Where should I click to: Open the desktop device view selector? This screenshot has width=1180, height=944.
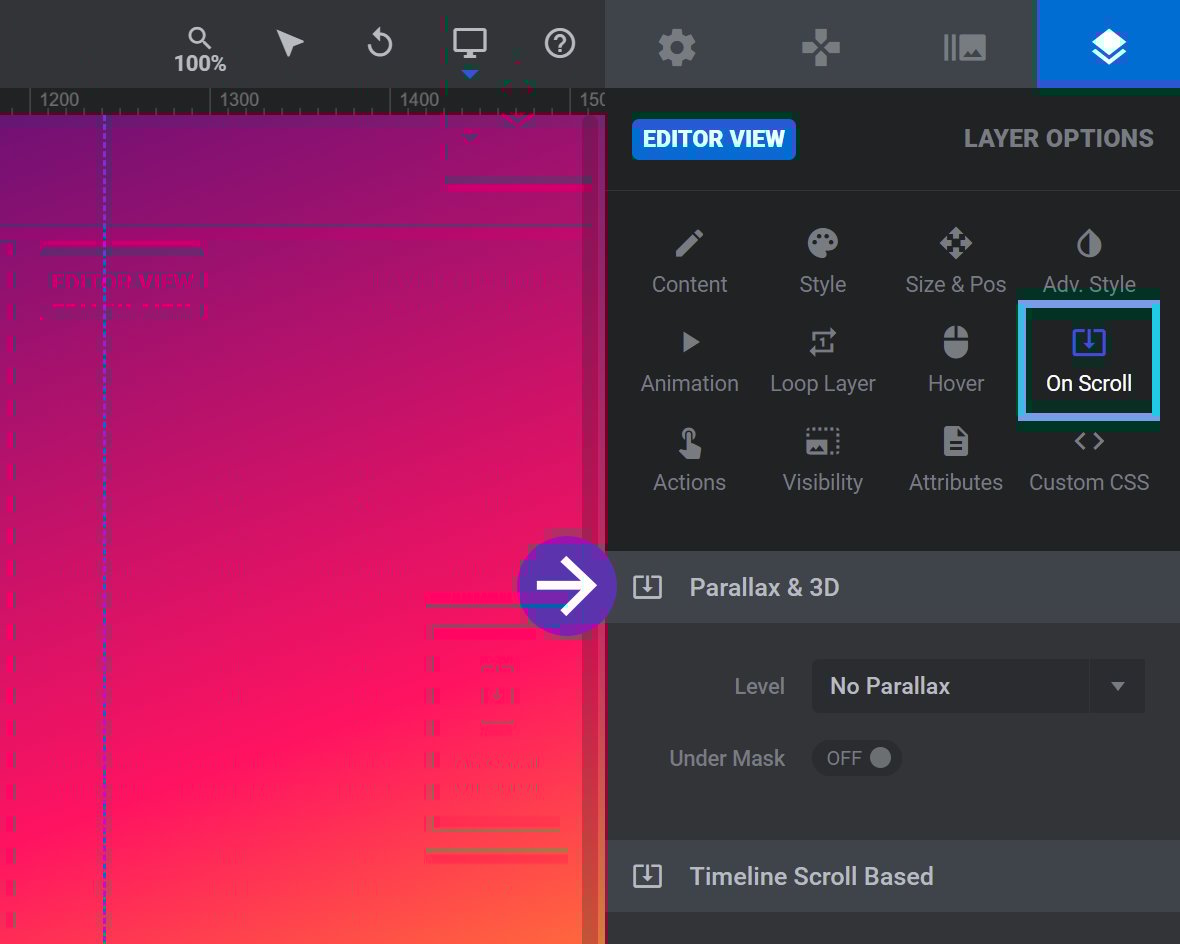(x=470, y=43)
